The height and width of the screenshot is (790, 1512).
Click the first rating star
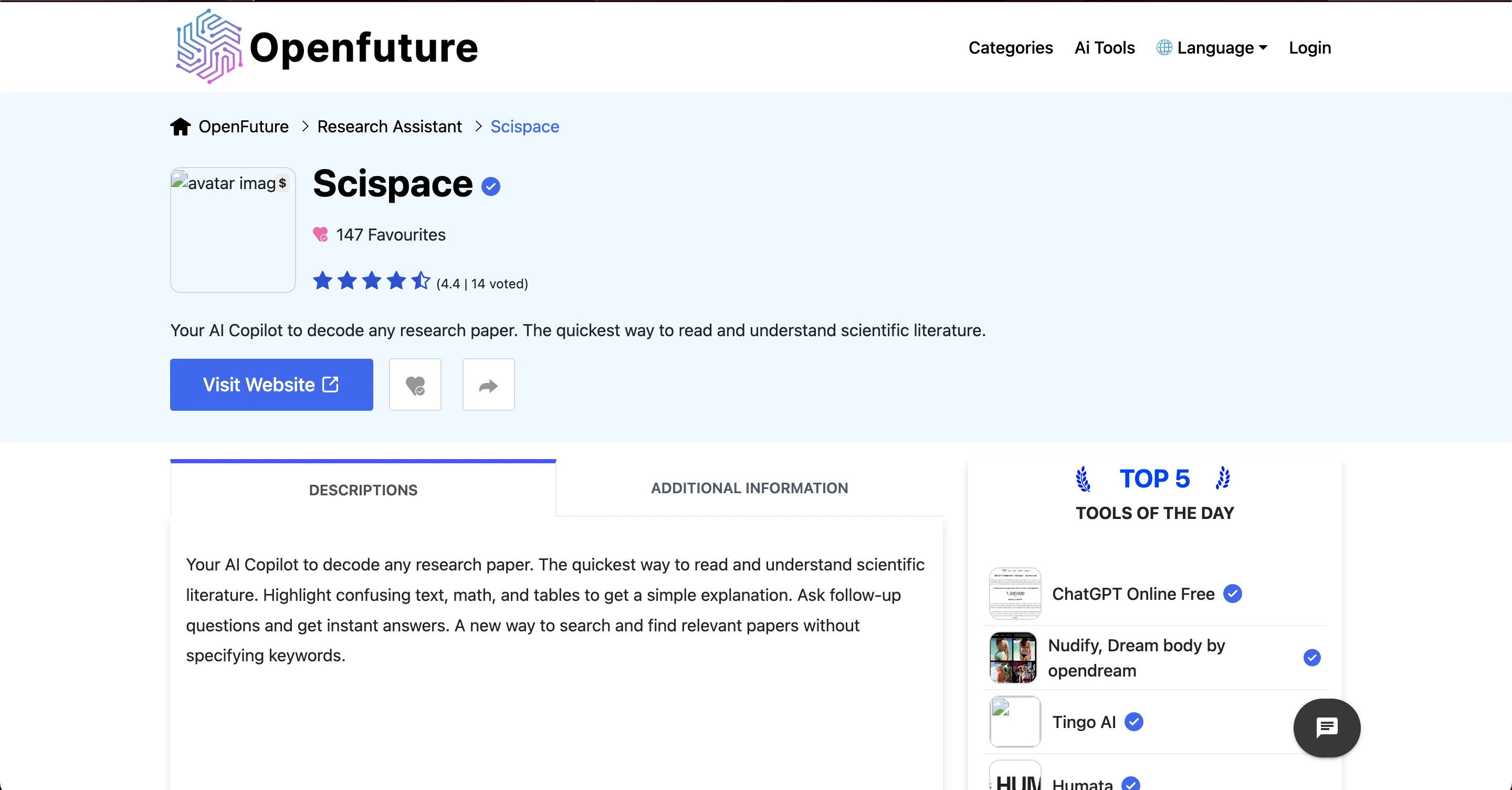coord(322,281)
